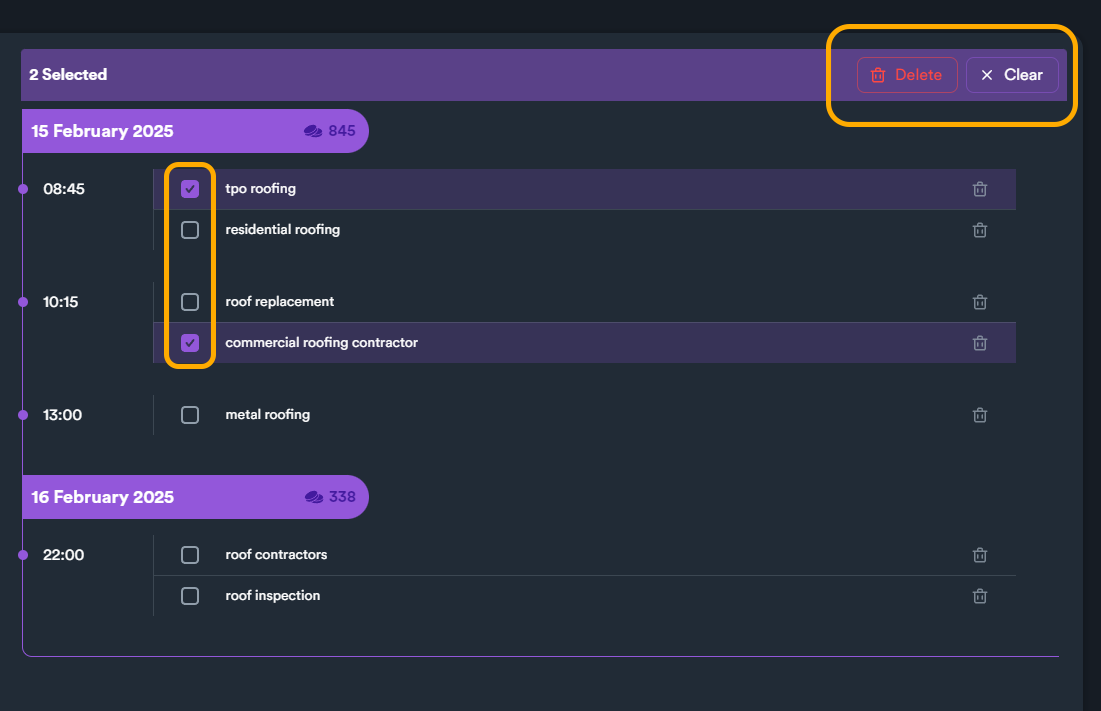1101x711 pixels.
Task: Click coin icon next to 338
Action: click(313, 497)
